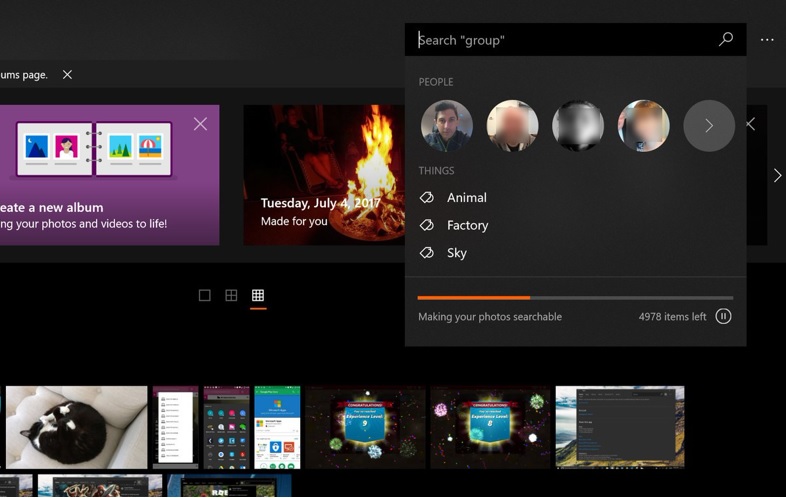Screen dimensions: 786x498
Task: Click the tag icon beside Sky
Action: [427, 253]
